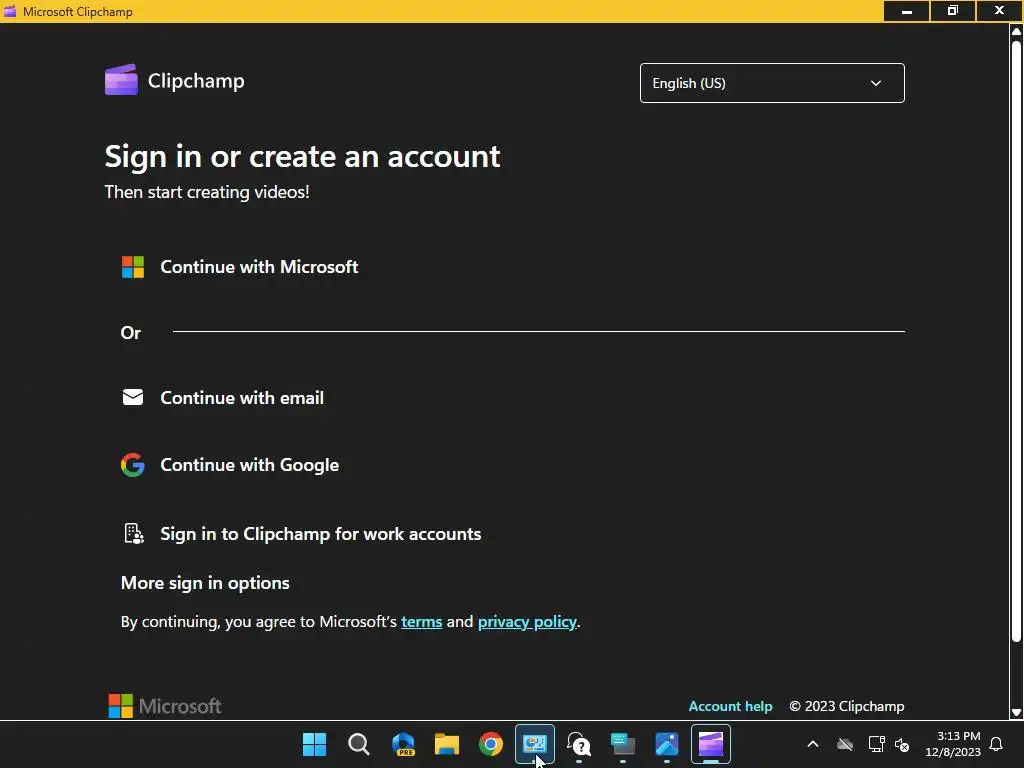The height and width of the screenshot is (768, 1024).
Task: Open the Account help link
Action: [x=730, y=706]
